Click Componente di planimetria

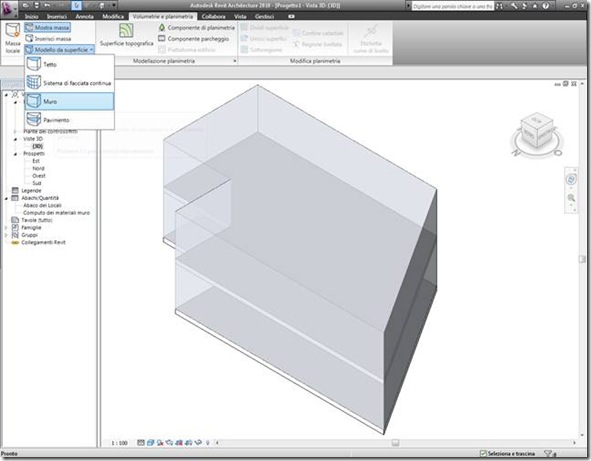[196, 28]
